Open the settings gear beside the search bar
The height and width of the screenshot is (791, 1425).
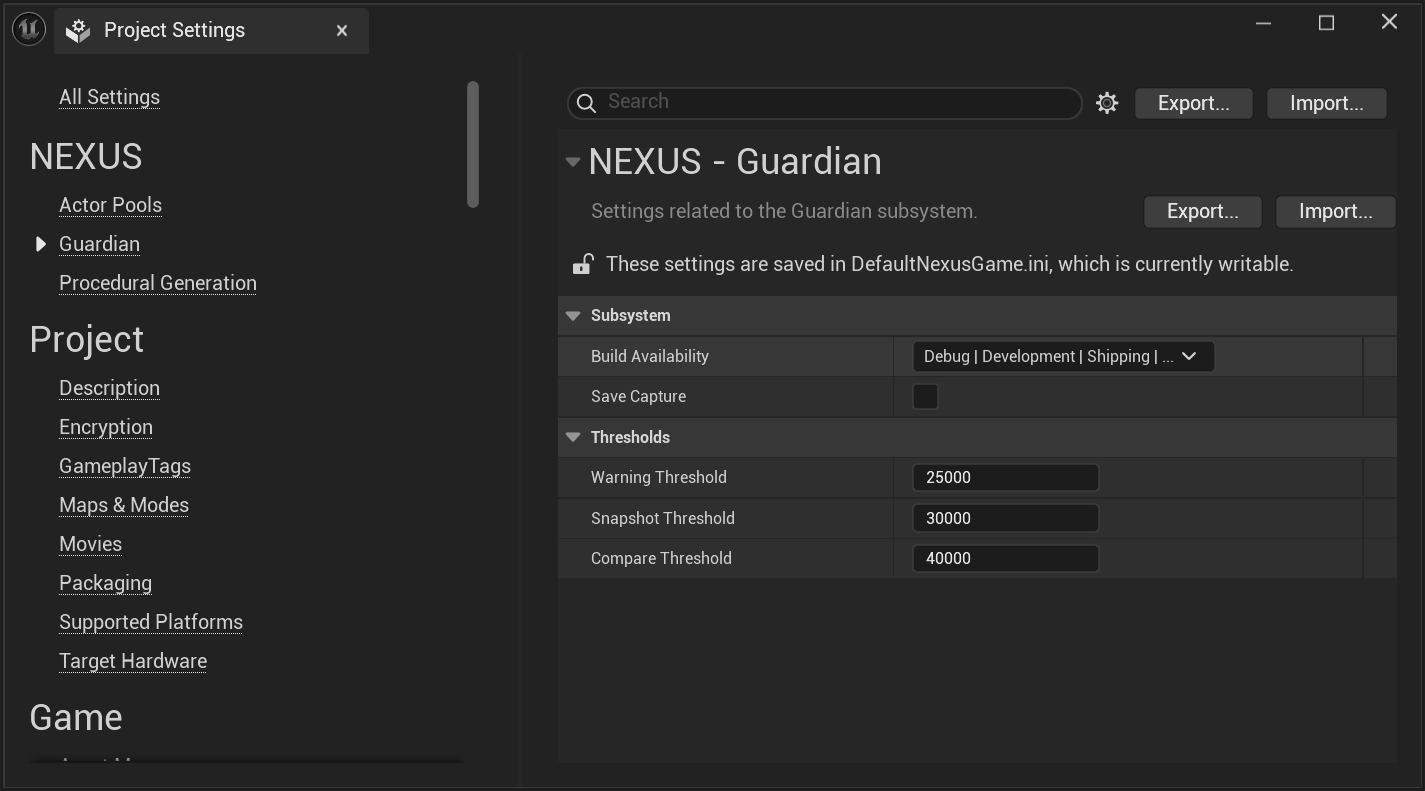pyautogui.click(x=1106, y=102)
